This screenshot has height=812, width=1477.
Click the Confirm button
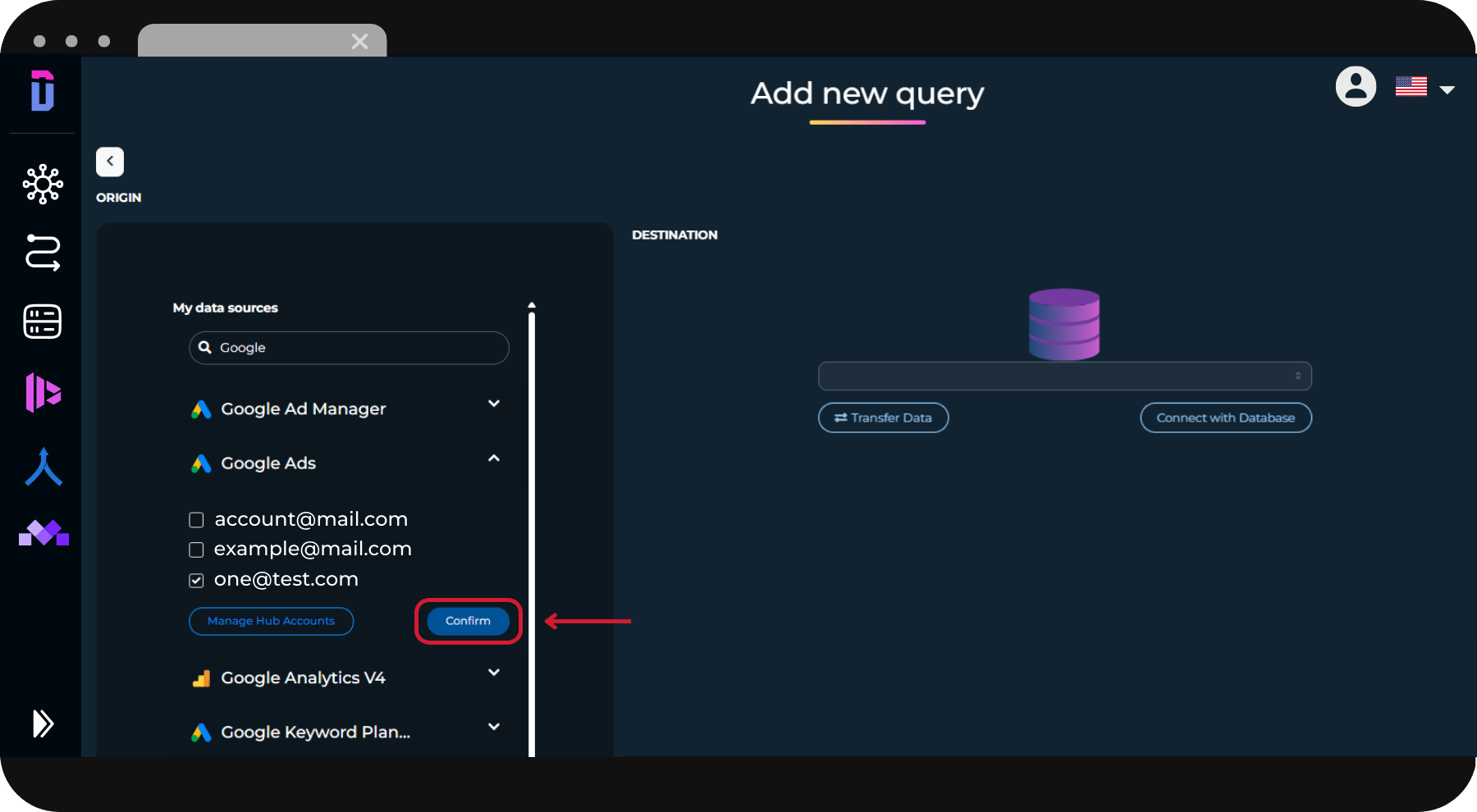pyautogui.click(x=468, y=621)
